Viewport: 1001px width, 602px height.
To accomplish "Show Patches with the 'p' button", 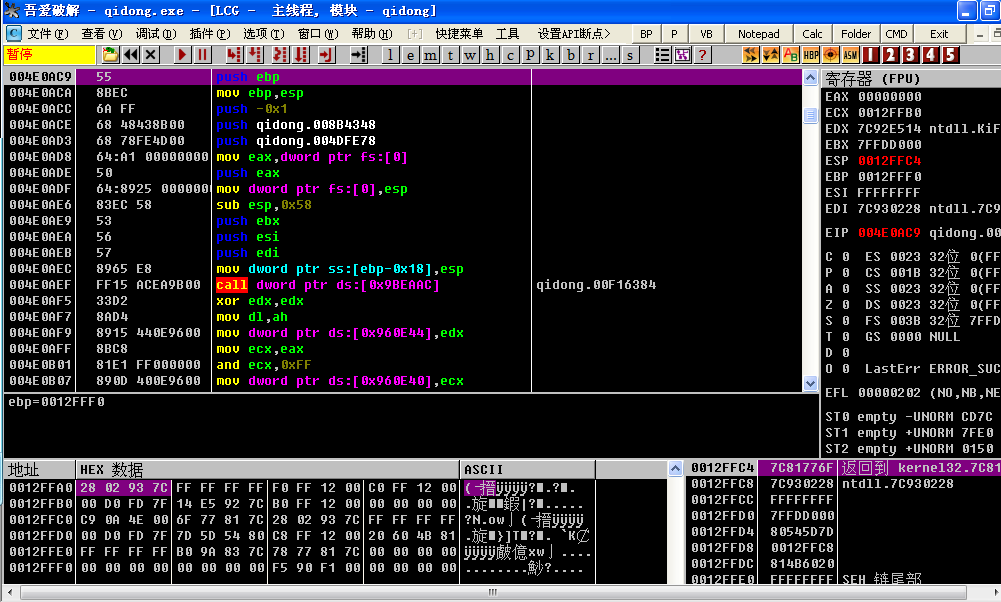I will [x=530, y=55].
